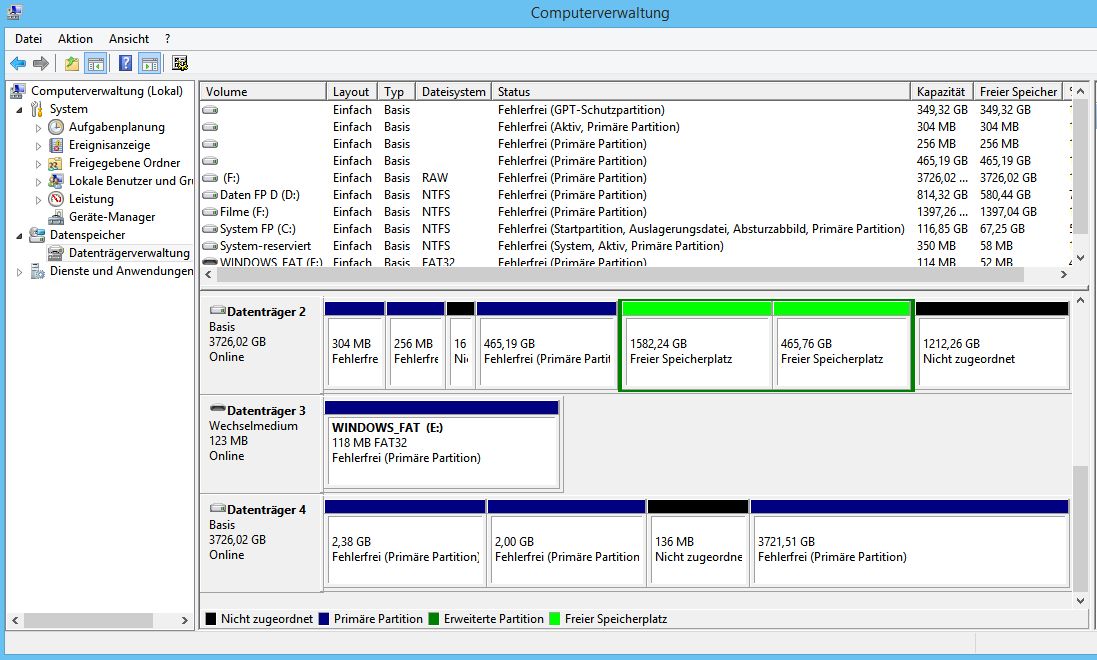The image size is (1097, 660).
Task: Click the last toolbar icon with the checklist
Action: point(180,64)
